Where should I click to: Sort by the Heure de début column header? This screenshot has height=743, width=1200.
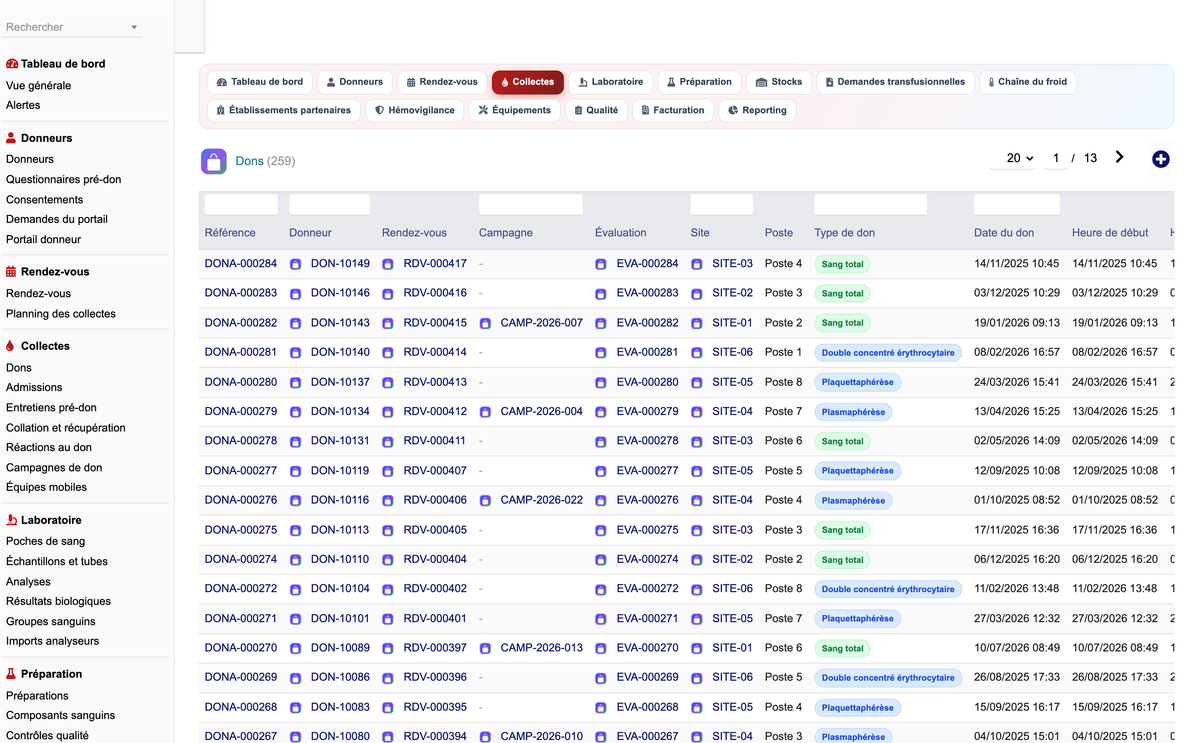point(1110,233)
